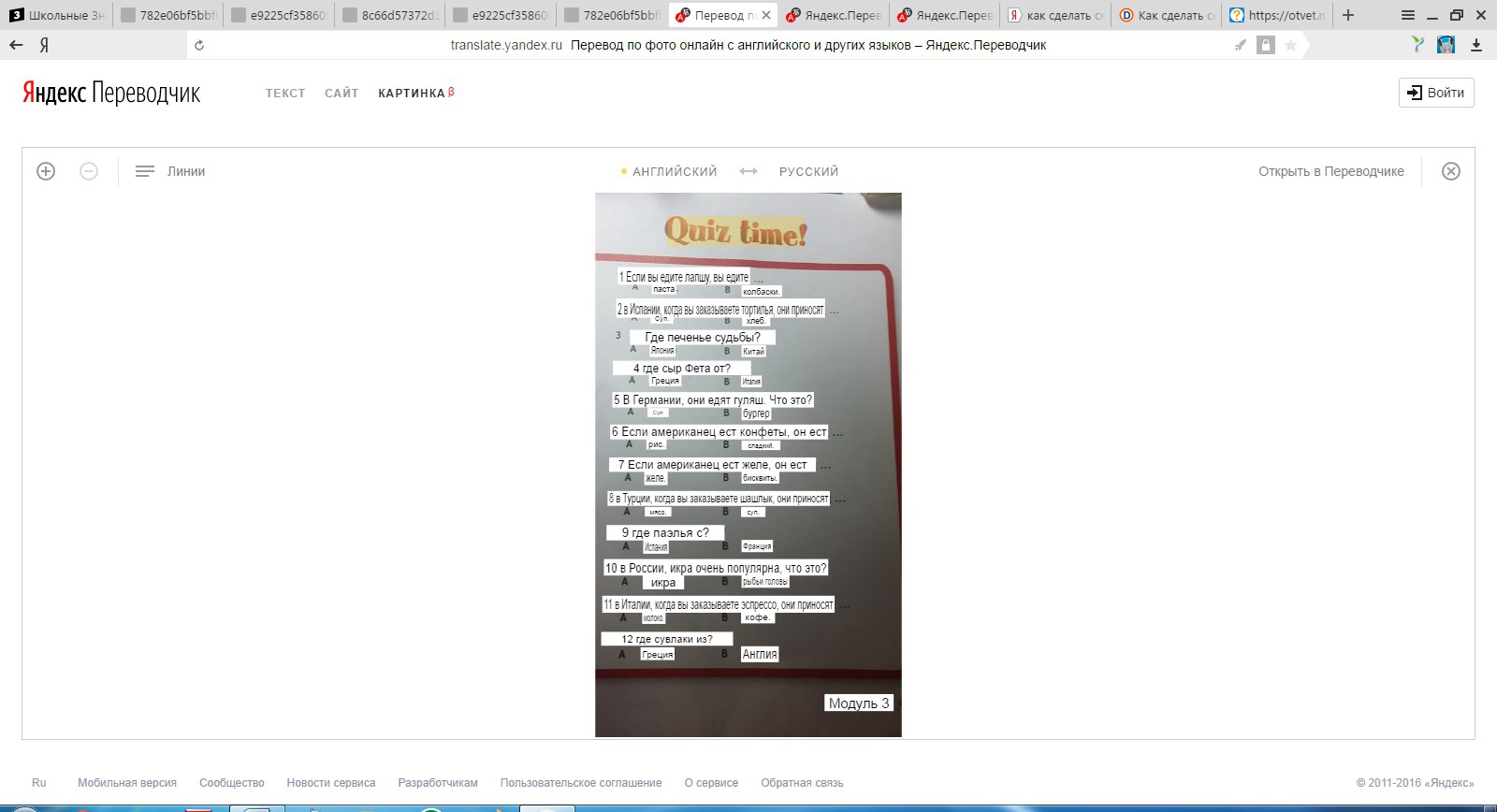
Task: Select line '1 Если вы едите лапшу'
Action: (x=684, y=277)
